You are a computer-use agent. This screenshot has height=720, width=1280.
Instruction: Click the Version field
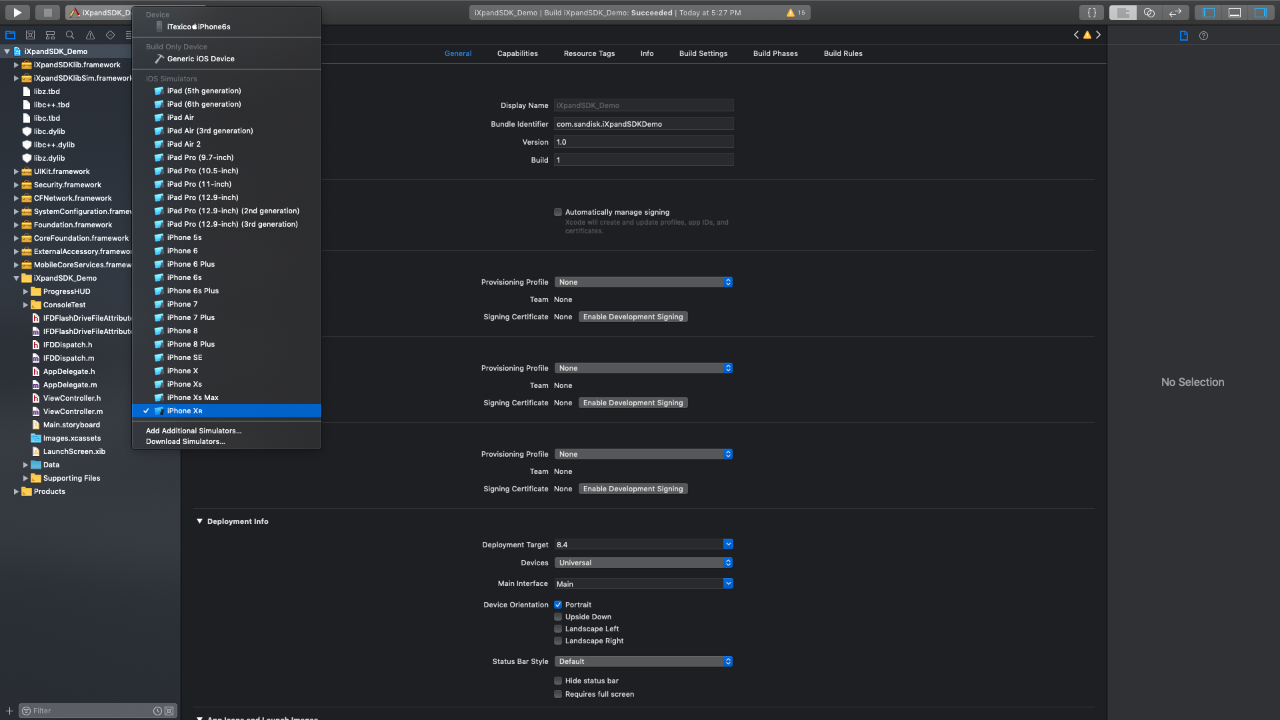644,142
